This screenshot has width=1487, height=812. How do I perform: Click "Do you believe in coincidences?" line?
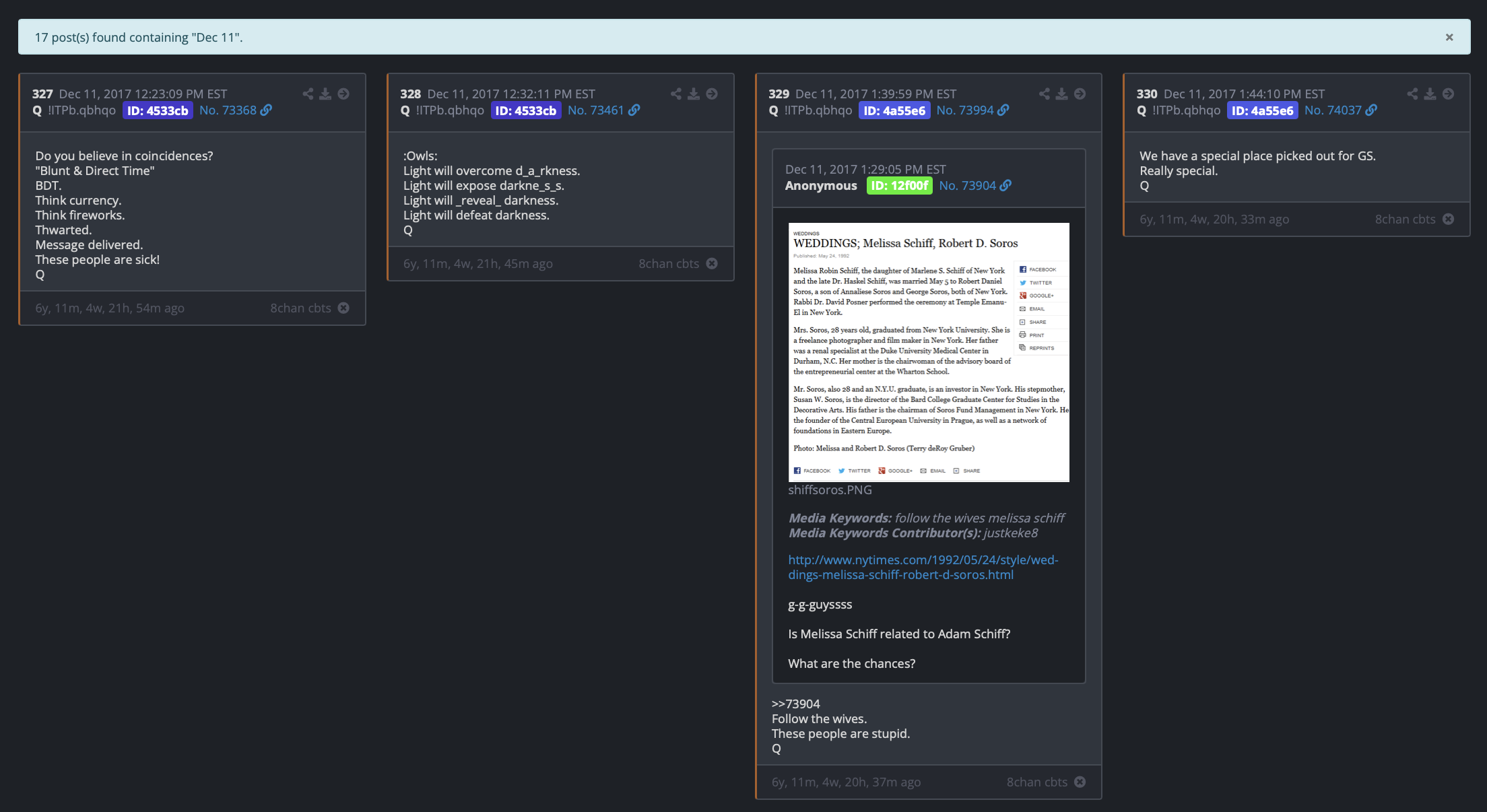(x=125, y=156)
